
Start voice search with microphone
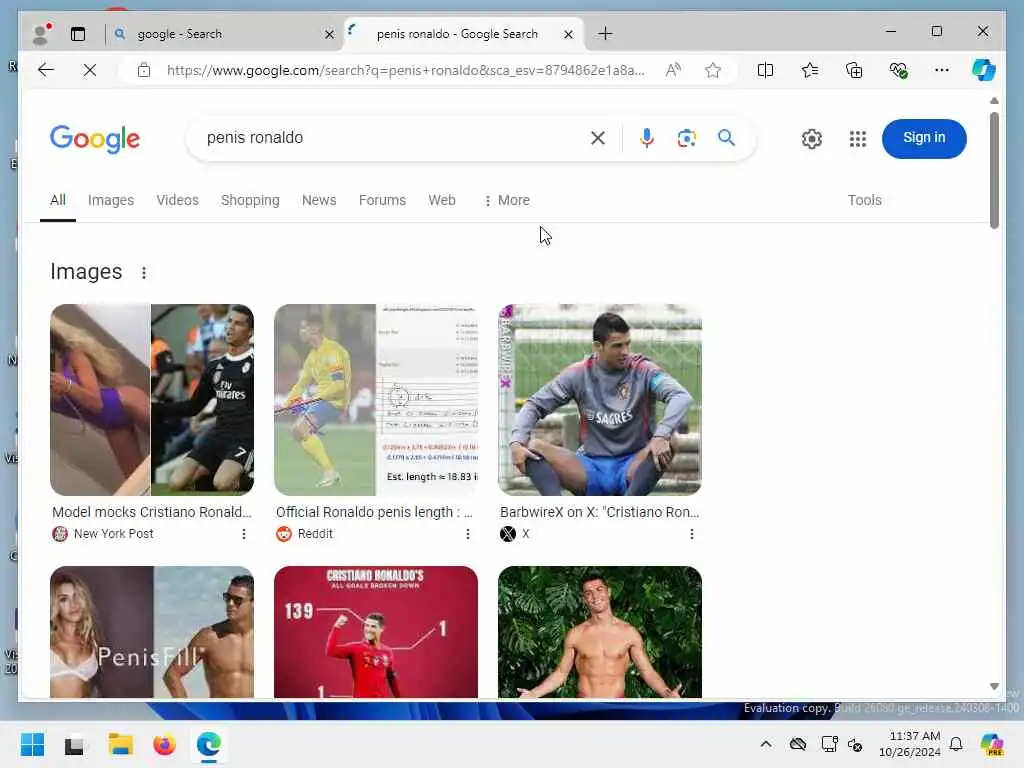point(647,138)
